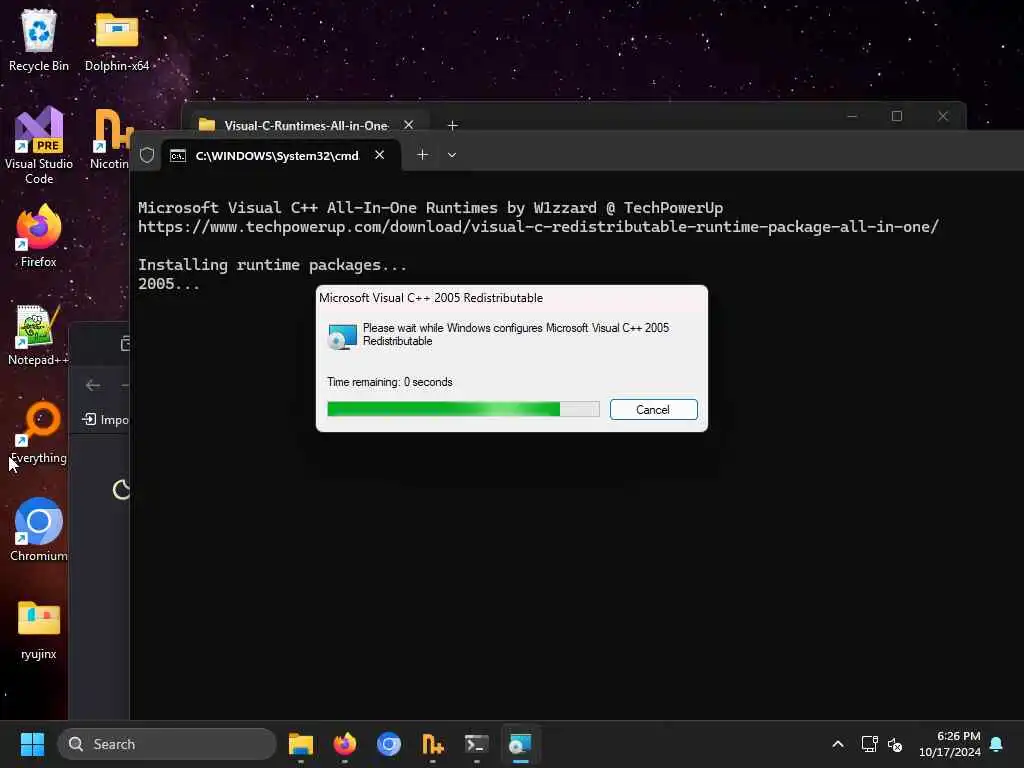The width and height of the screenshot is (1024, 768).
Task: Open Nicotine+ from the taskbar
Action: pyautogui.click(x=432, y=744)
